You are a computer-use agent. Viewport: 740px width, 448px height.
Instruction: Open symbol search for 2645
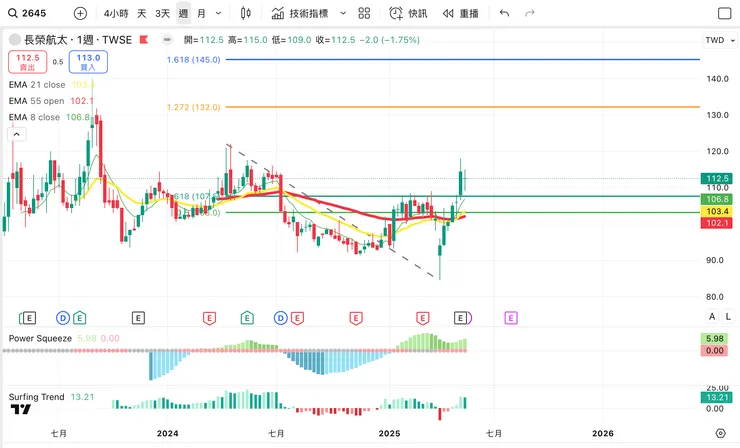click(27, 13)
